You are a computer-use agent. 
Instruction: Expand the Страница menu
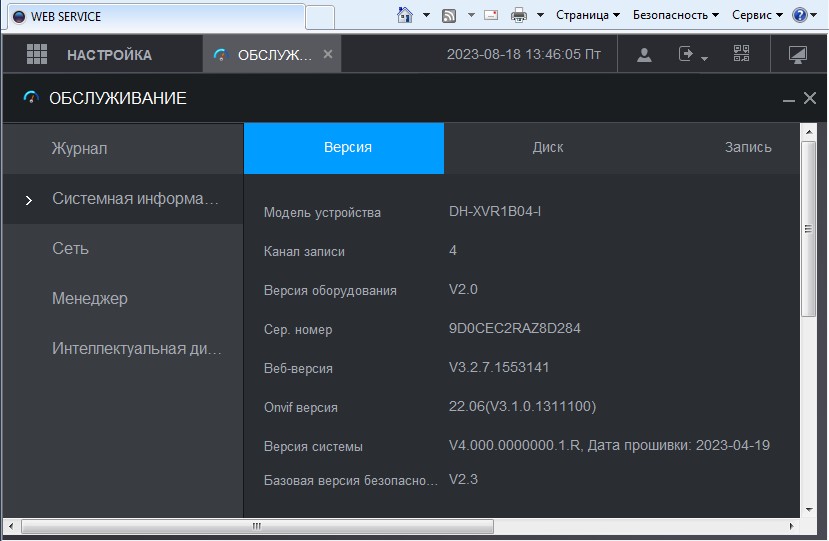point(587,15)
